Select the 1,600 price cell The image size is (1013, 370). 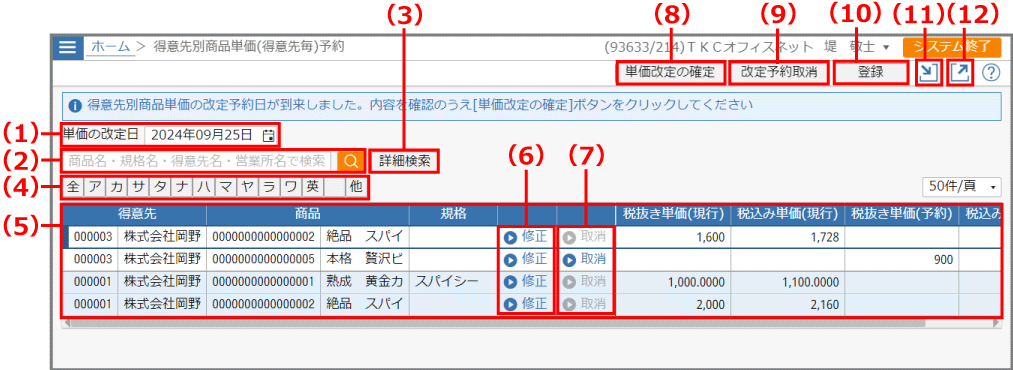(673, 237)
